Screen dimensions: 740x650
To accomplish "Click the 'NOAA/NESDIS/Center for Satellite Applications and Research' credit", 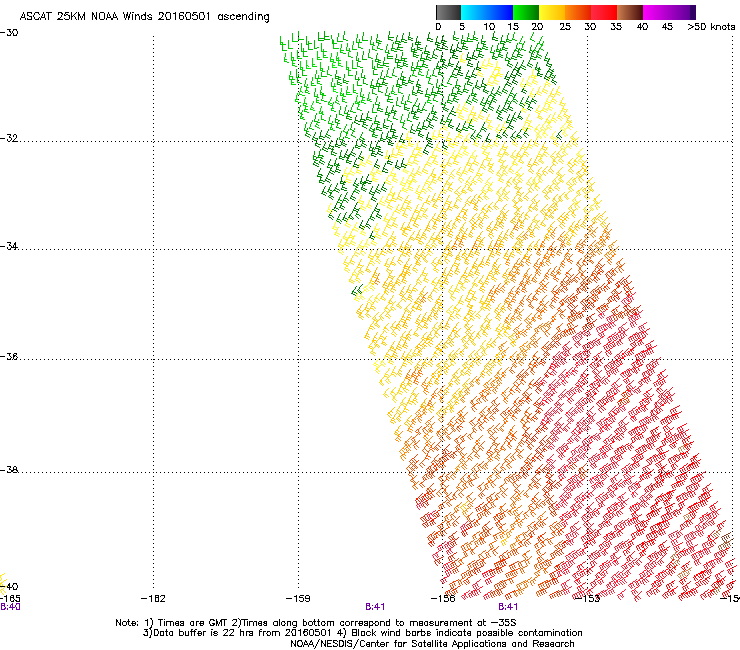I will [432, 644].
